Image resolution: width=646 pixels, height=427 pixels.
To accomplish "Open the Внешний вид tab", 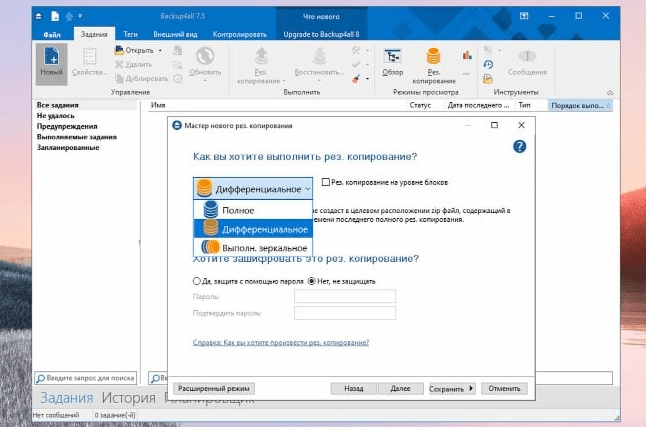I will (x=175, y=34).
